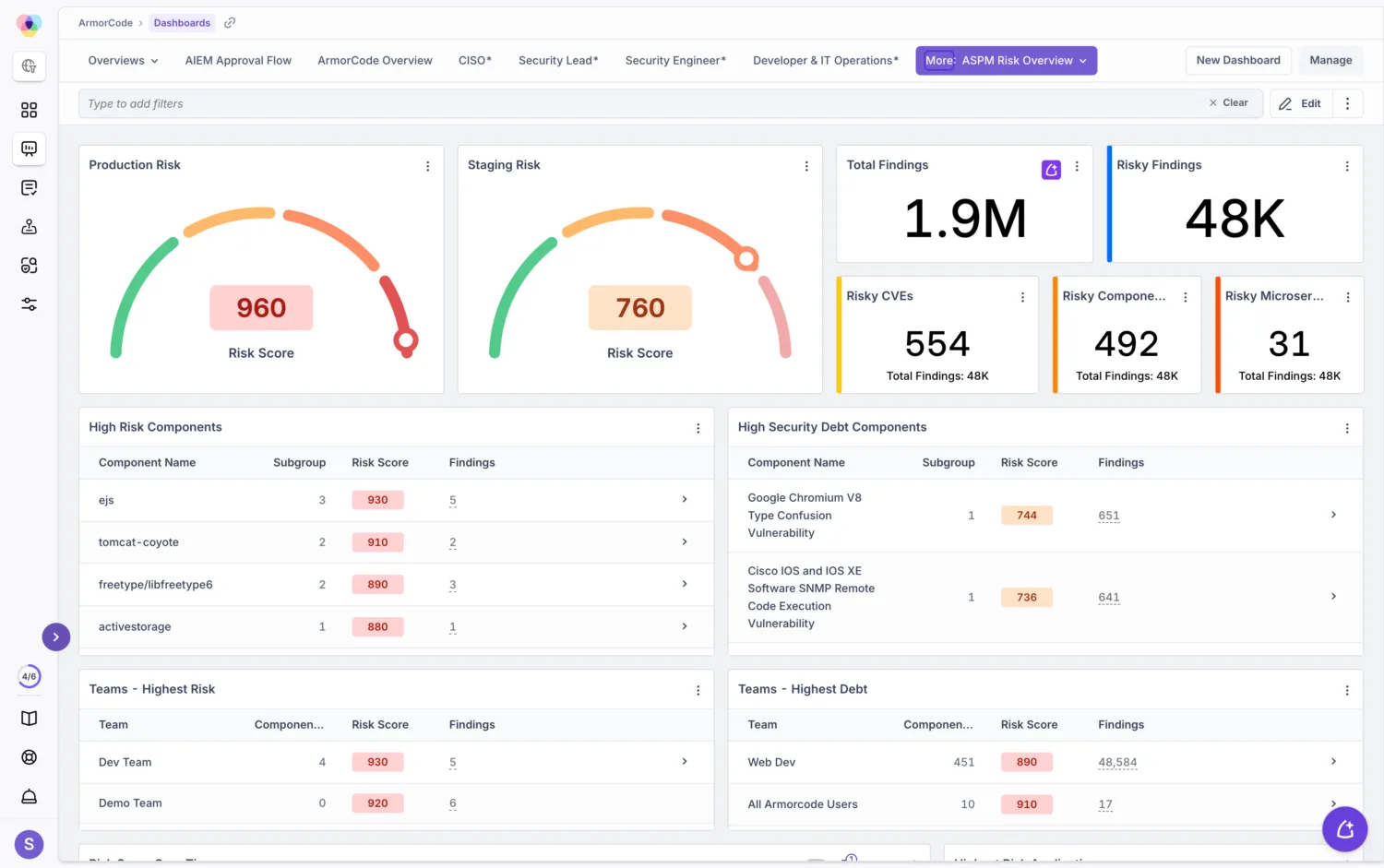Screen dimensions: 1384x868
Task: Open the Overviews dropdown
Action: point(123,61)
